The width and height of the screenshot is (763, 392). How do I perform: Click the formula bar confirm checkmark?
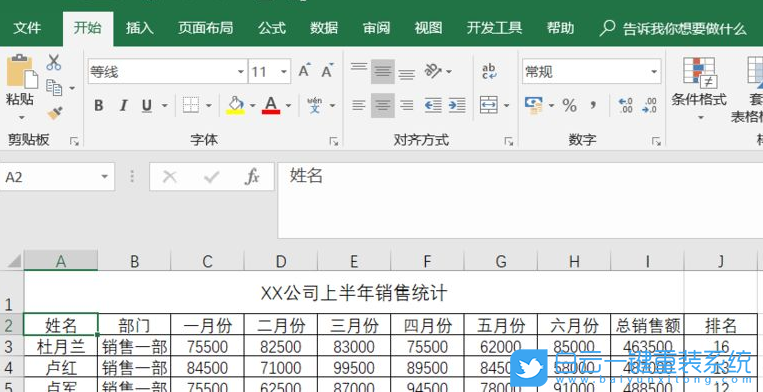click(x=211, y=177)
